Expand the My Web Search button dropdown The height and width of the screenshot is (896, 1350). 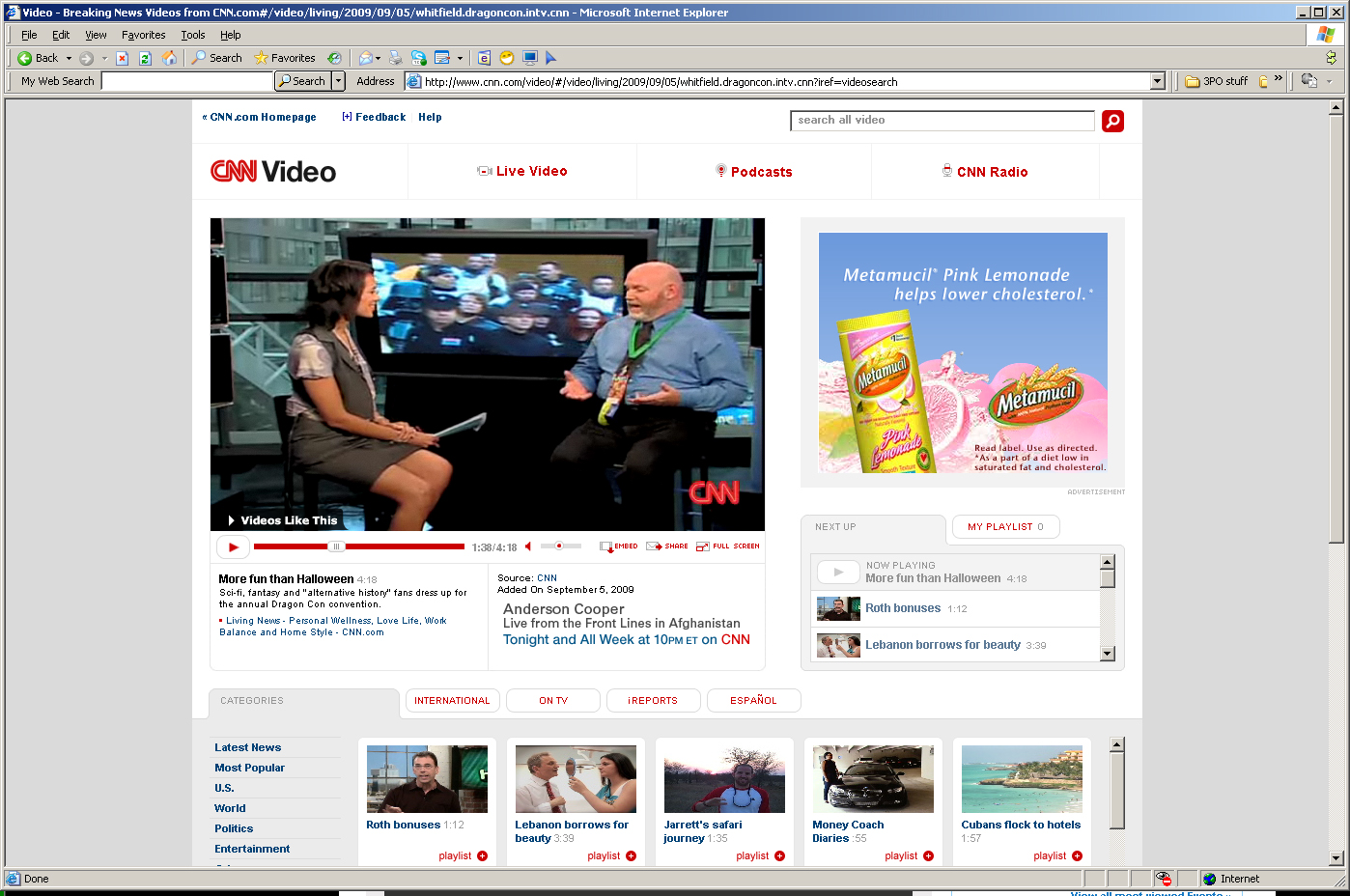[x=338, y=81]
